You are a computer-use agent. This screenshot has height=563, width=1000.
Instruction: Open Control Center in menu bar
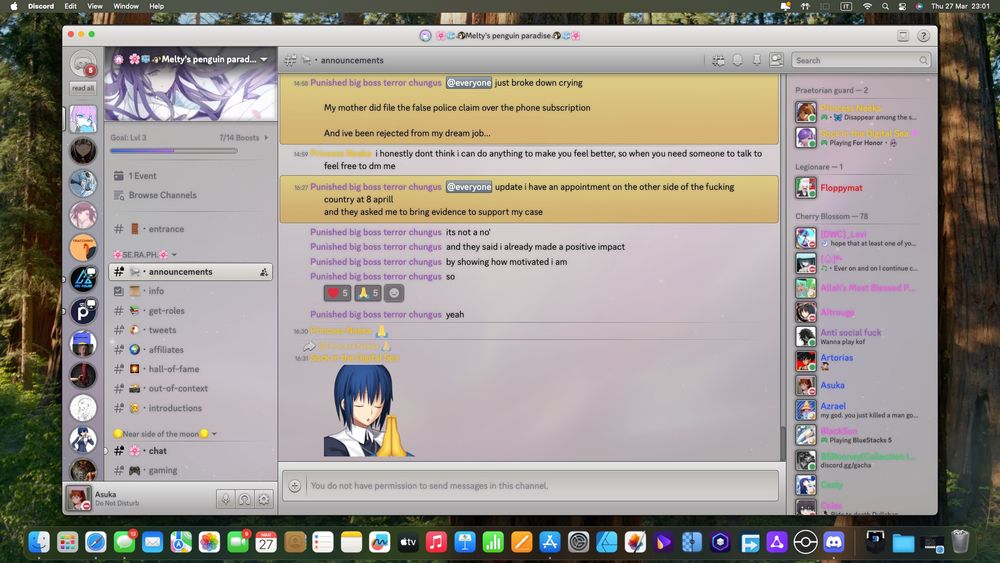point(902,6)
